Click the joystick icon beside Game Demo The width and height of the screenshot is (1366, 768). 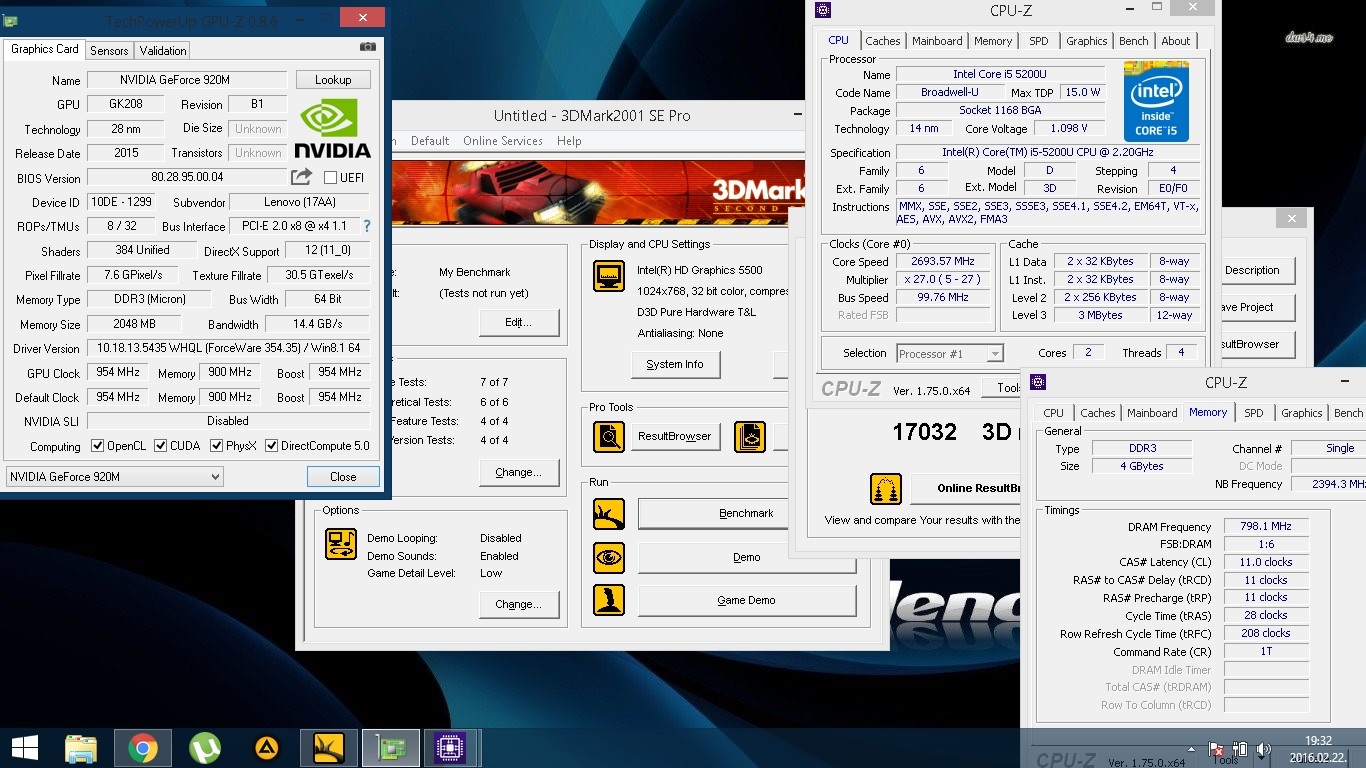tap(609, 600)
